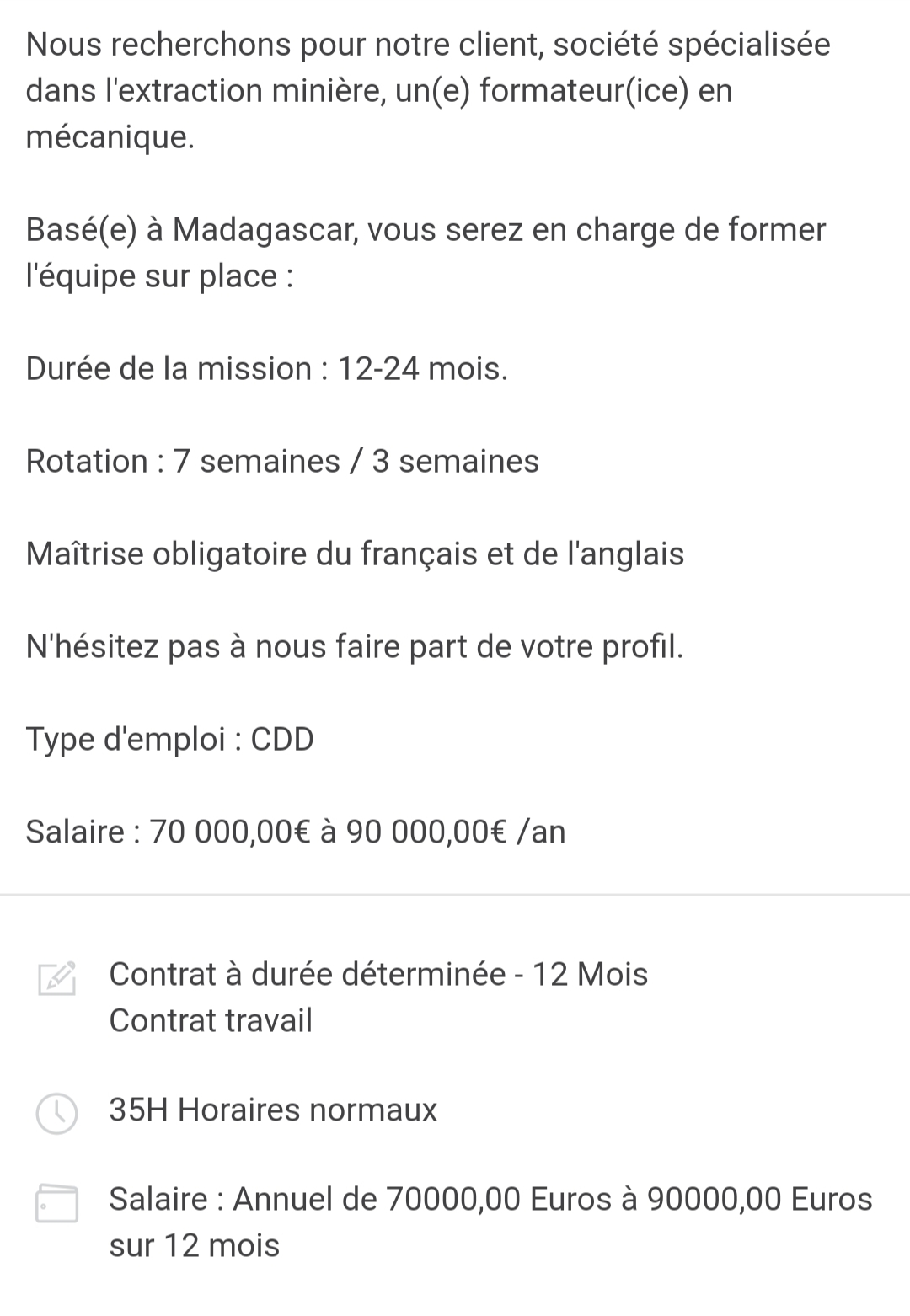Tap the word 'mécanique.' ending first paragraph
Screen dimensions: 910x1316
pos(110,136)
